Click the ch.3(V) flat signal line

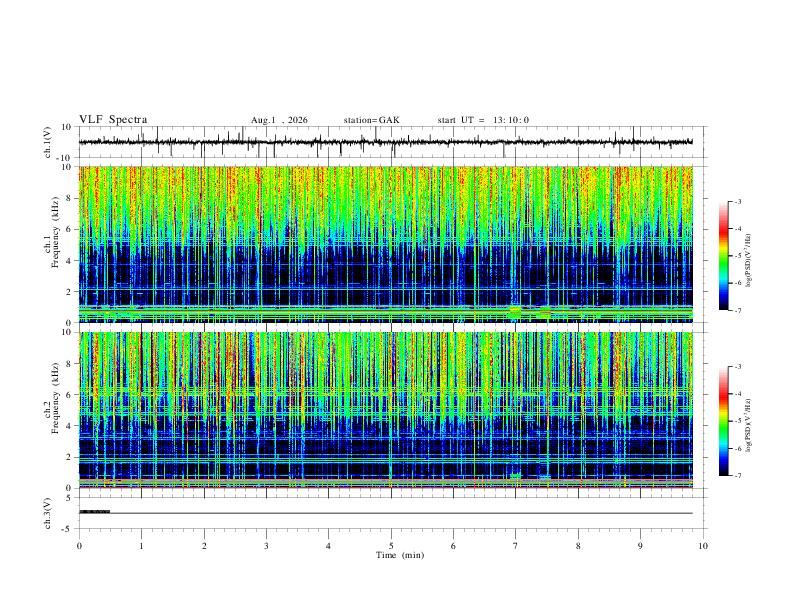[385, 513]
